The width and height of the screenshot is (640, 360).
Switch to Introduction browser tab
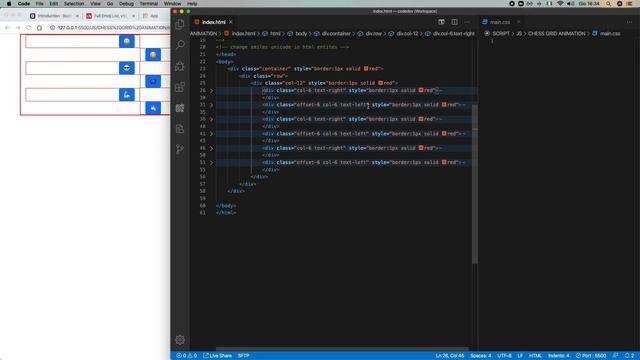[x=54, y=16]
